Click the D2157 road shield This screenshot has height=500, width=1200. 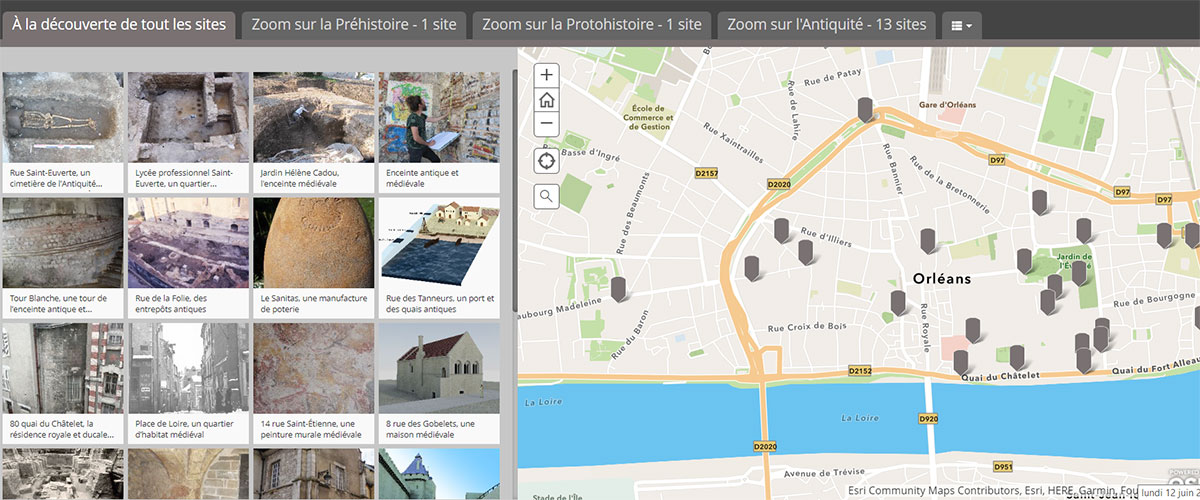tap(707, 174)
